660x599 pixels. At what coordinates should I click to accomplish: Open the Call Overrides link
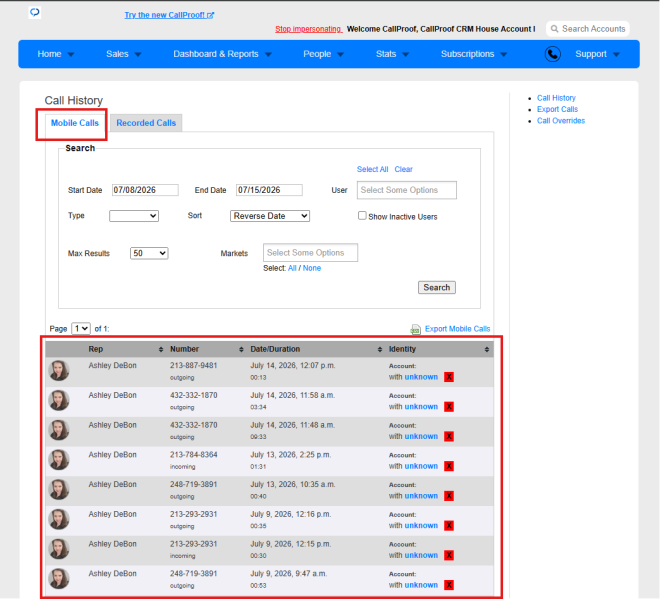click(x=561, y=121)
